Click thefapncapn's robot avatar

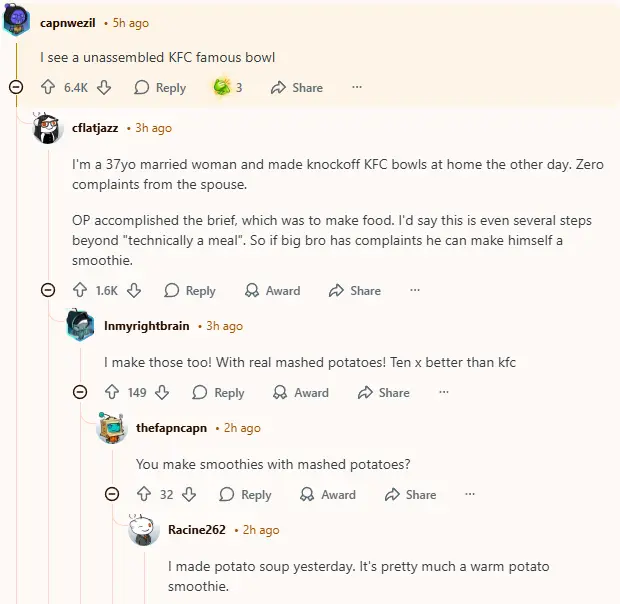(112, 429)
